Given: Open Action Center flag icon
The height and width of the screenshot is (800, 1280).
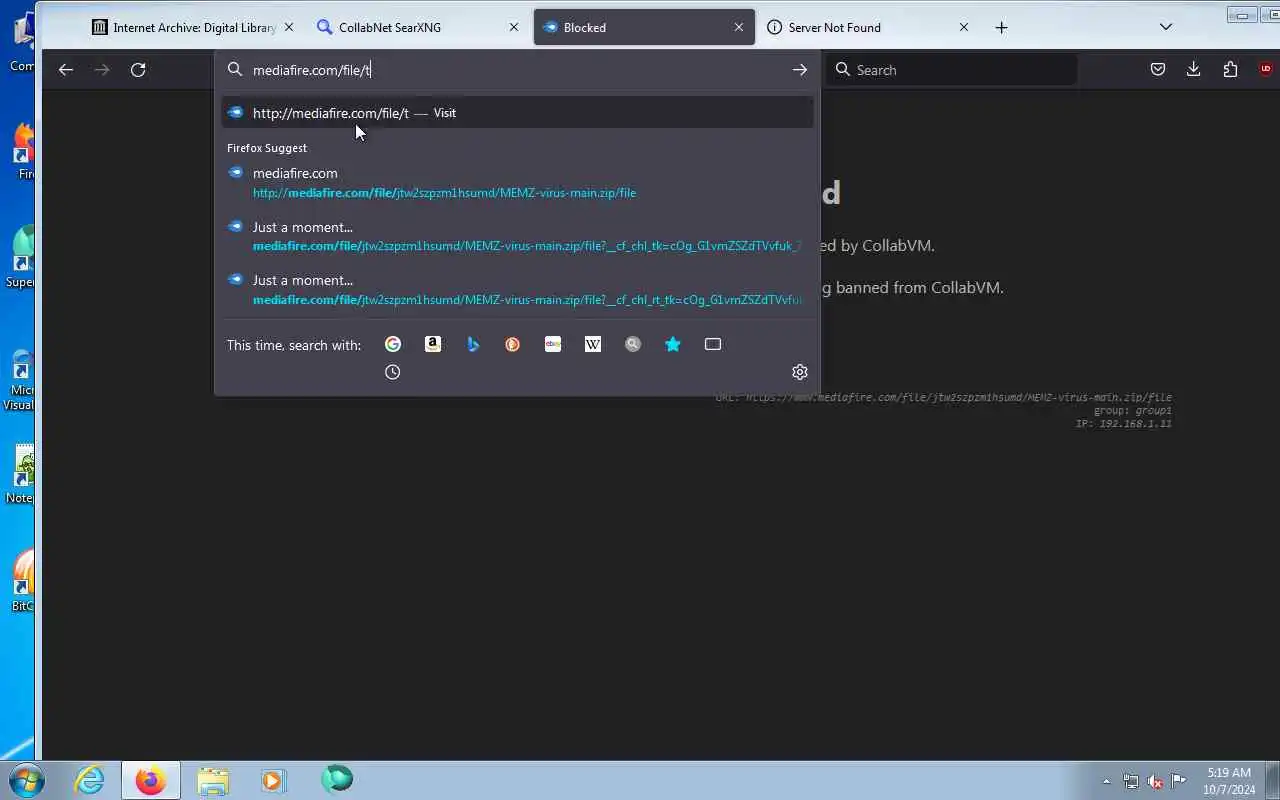Looking at the screenshot, I should click(1179, 781).
